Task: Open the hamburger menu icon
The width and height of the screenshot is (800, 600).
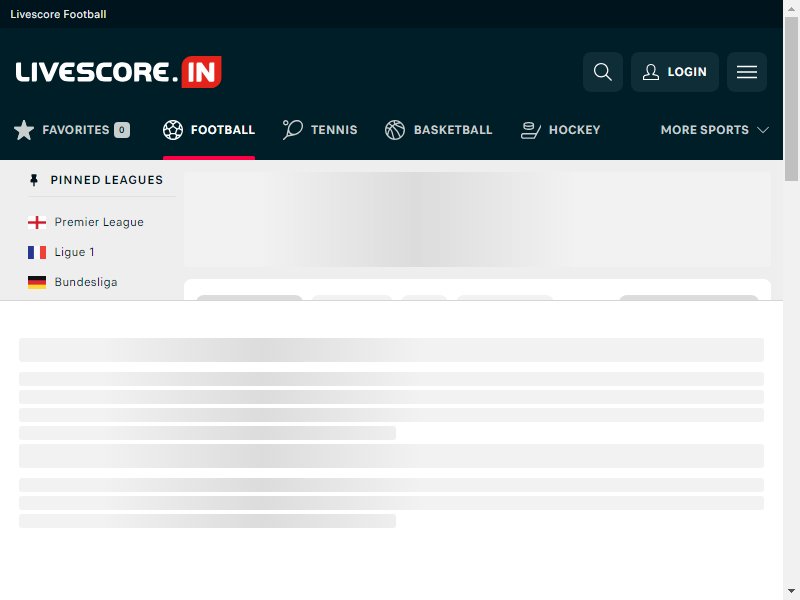Action: (x=746, y=72)
